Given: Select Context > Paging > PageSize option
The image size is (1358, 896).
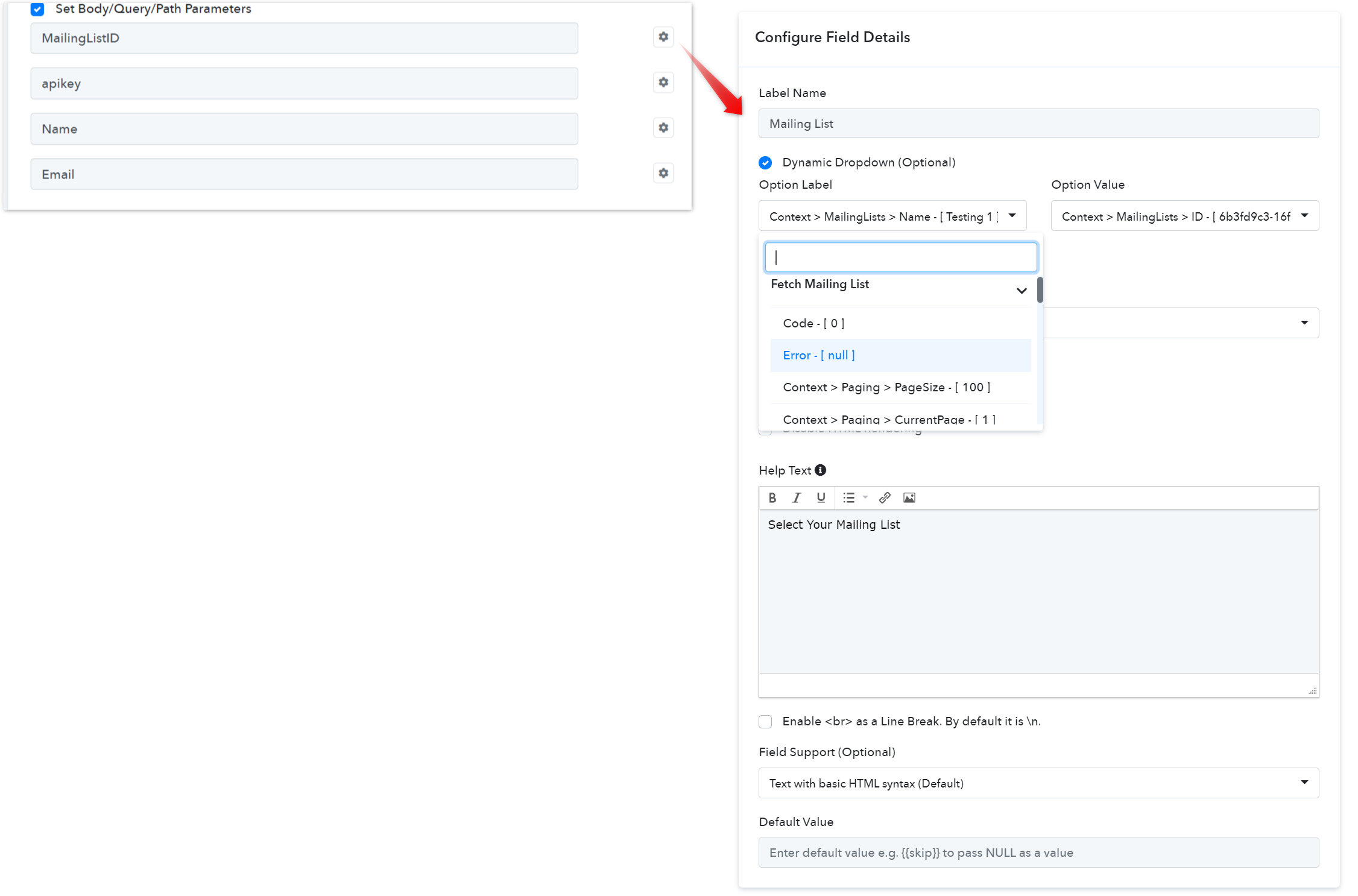Looking at the screenshot, I should pos(900,387).
